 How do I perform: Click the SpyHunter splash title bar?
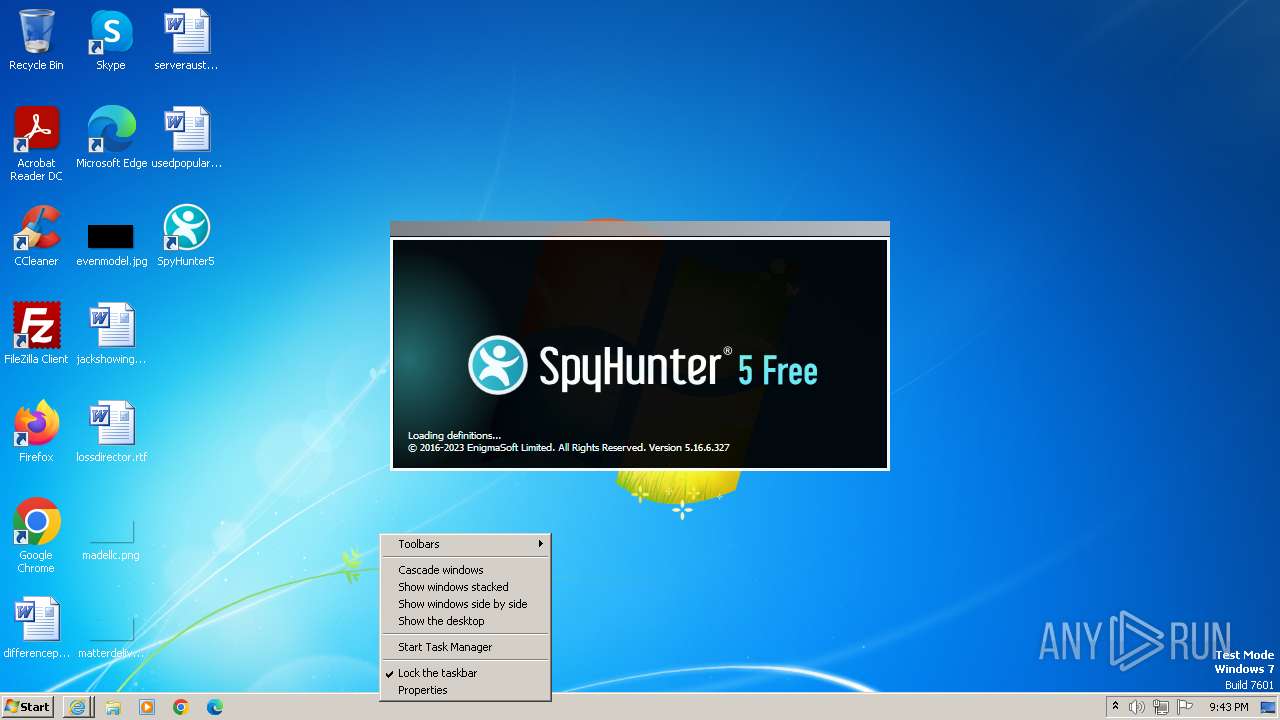point(639,229)
